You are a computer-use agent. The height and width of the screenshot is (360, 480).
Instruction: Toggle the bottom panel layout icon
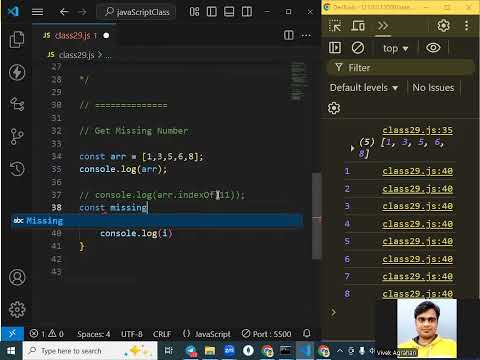pyautogui.click(x=229, y=12)
